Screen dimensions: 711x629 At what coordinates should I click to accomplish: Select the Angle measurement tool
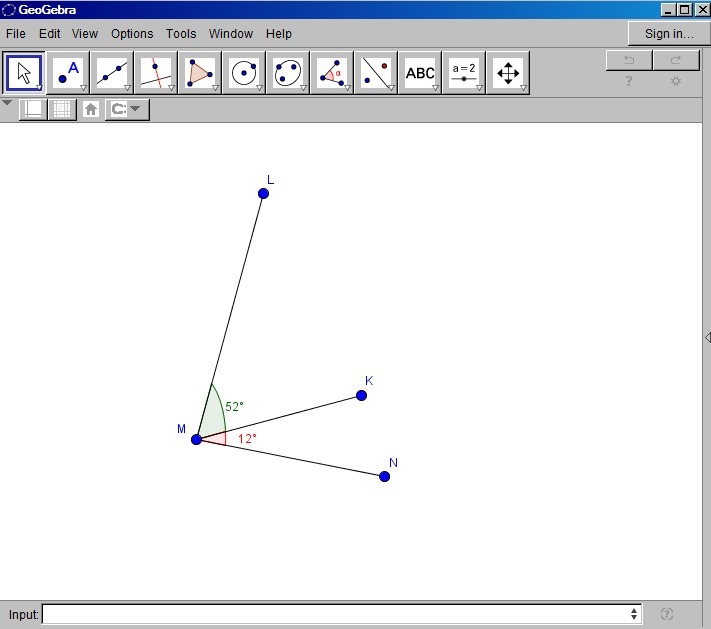(331, 73)
